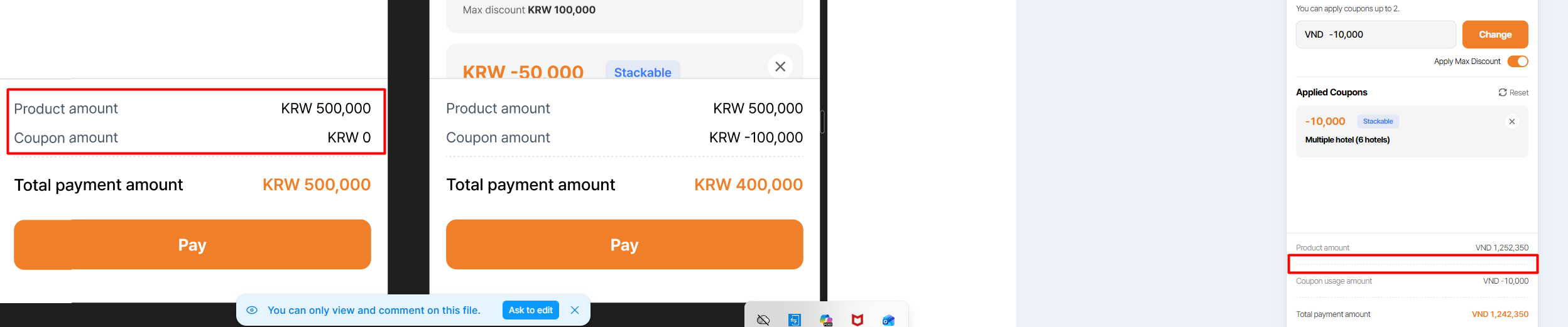Open the Outlook tray icon

tap(888, 320)
